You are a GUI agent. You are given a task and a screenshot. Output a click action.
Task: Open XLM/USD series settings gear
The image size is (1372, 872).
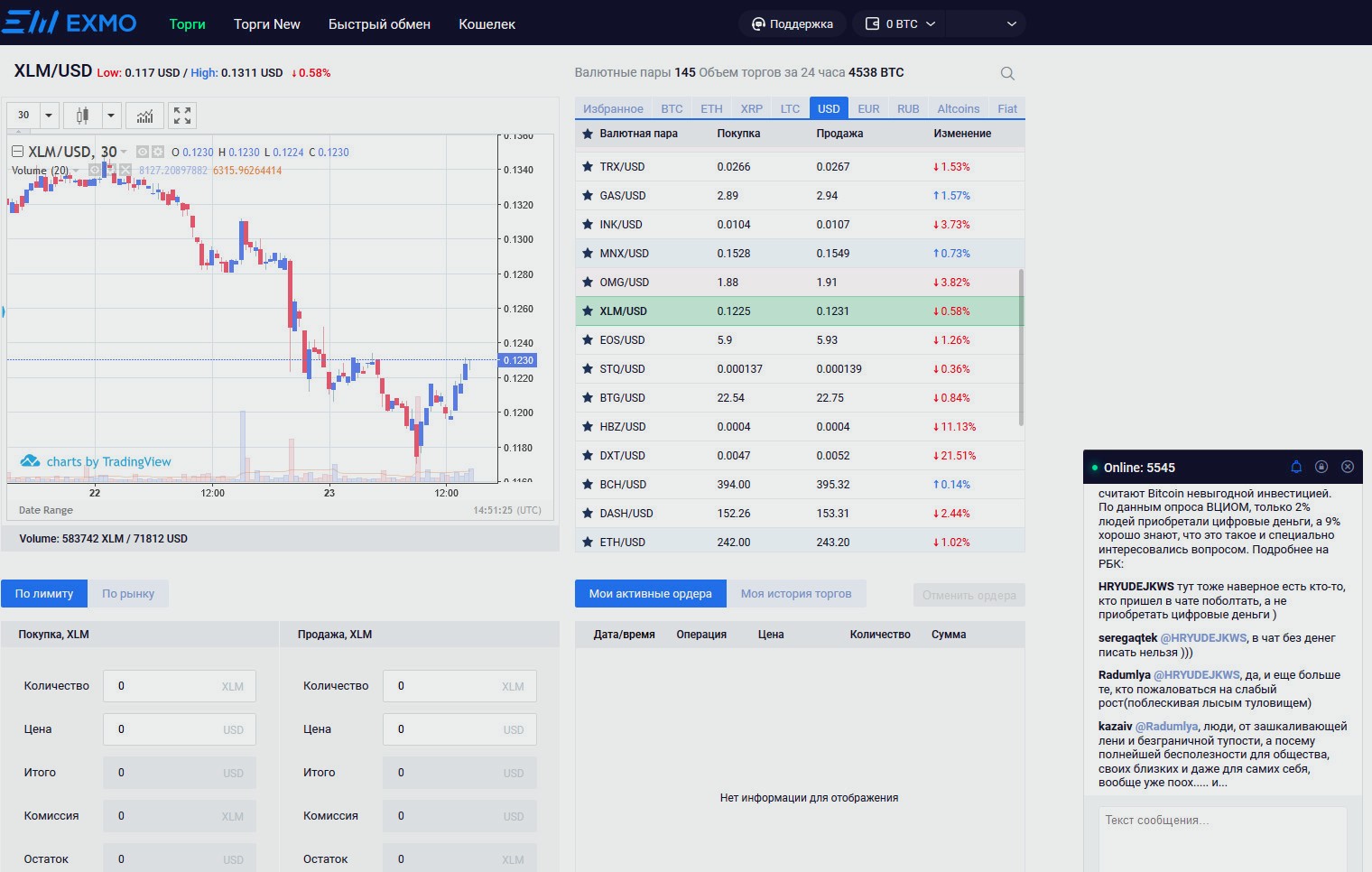(158, 152)
